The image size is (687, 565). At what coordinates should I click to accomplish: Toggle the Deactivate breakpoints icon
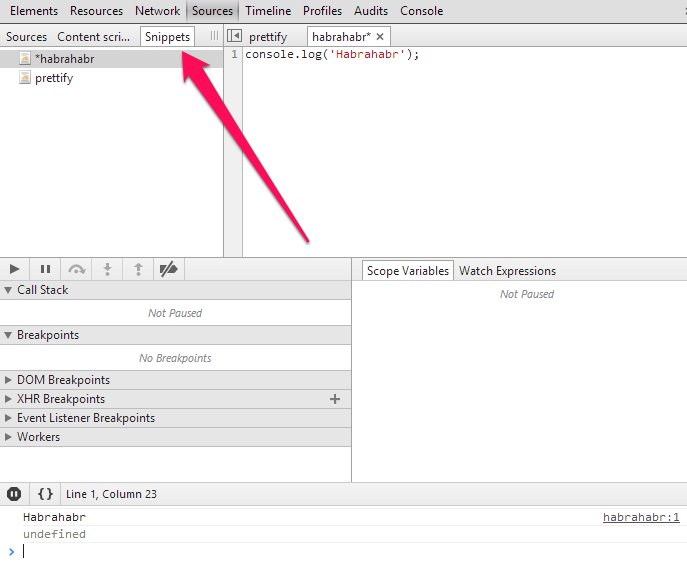(169, 269)
